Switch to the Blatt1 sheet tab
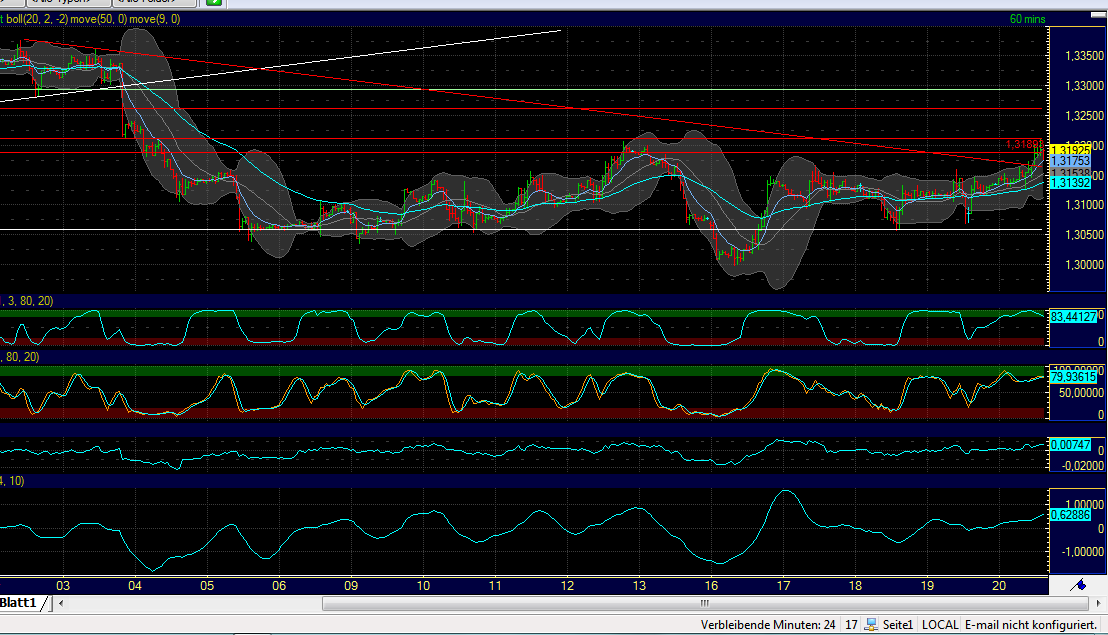Viewport: 1108px width, 635px height. [x=18, y=603]
